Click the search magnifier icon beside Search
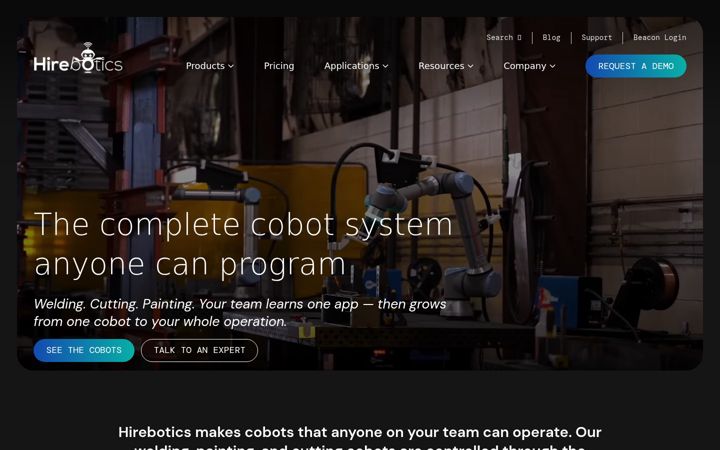Screen dimensions: 720x450 (519, 38)
